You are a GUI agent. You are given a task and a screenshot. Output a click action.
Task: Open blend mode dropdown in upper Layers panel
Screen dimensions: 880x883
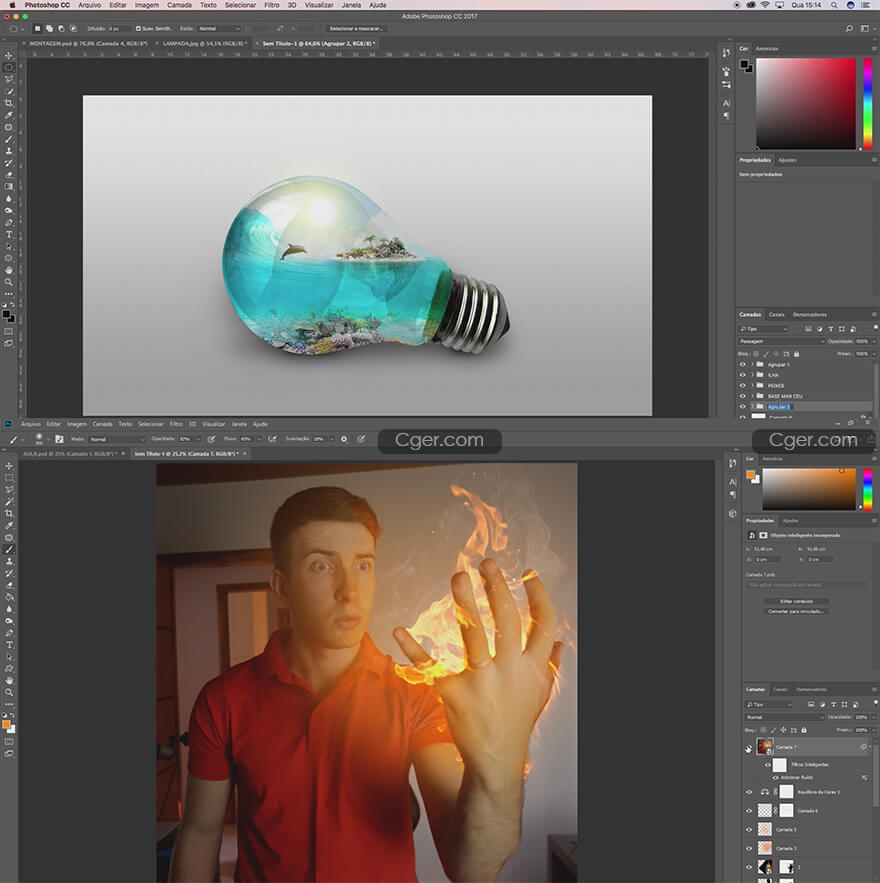point(781,341)
